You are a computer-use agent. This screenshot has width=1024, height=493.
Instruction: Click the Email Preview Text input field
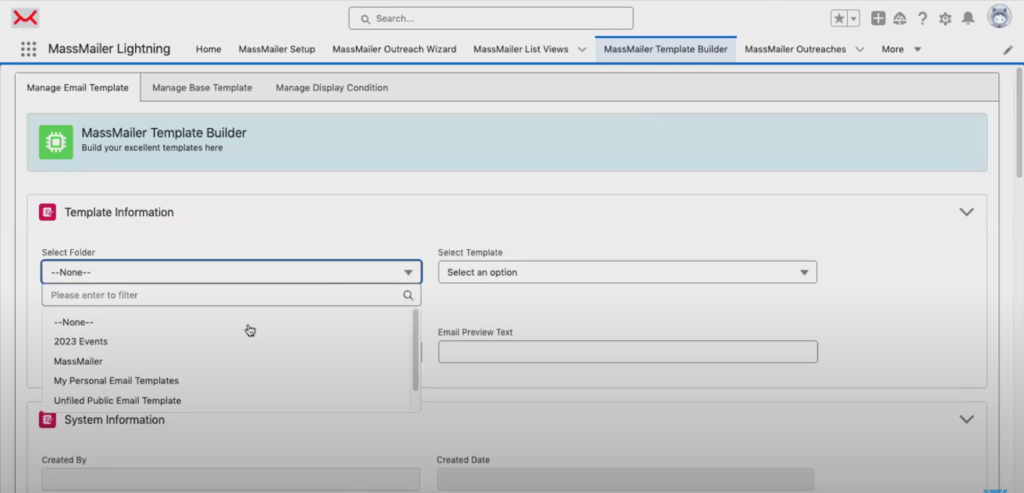point(628,352)
